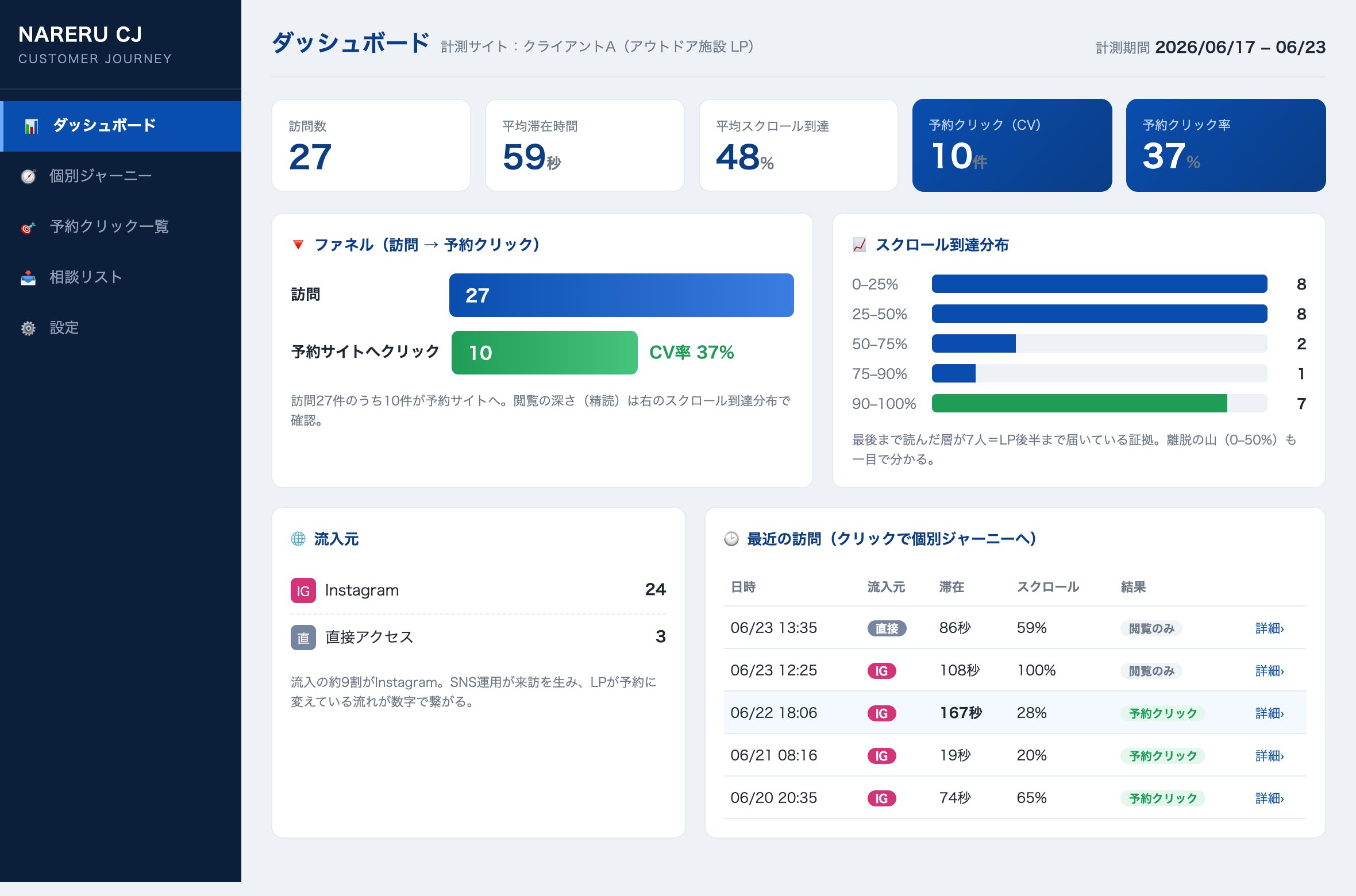Click the 予約クリック（CV）10件 card

1012,145
